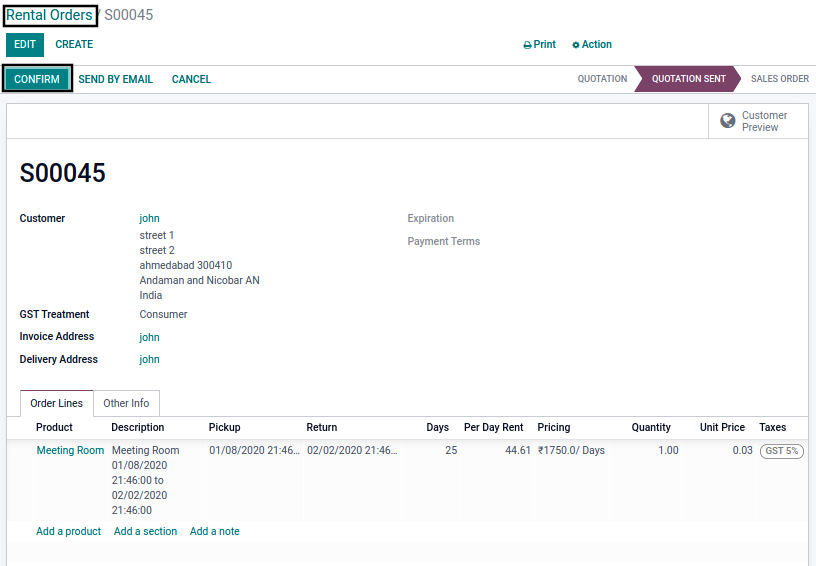Open the Print dropdown menu
This screenshot has width=816, height=566.
540,45
